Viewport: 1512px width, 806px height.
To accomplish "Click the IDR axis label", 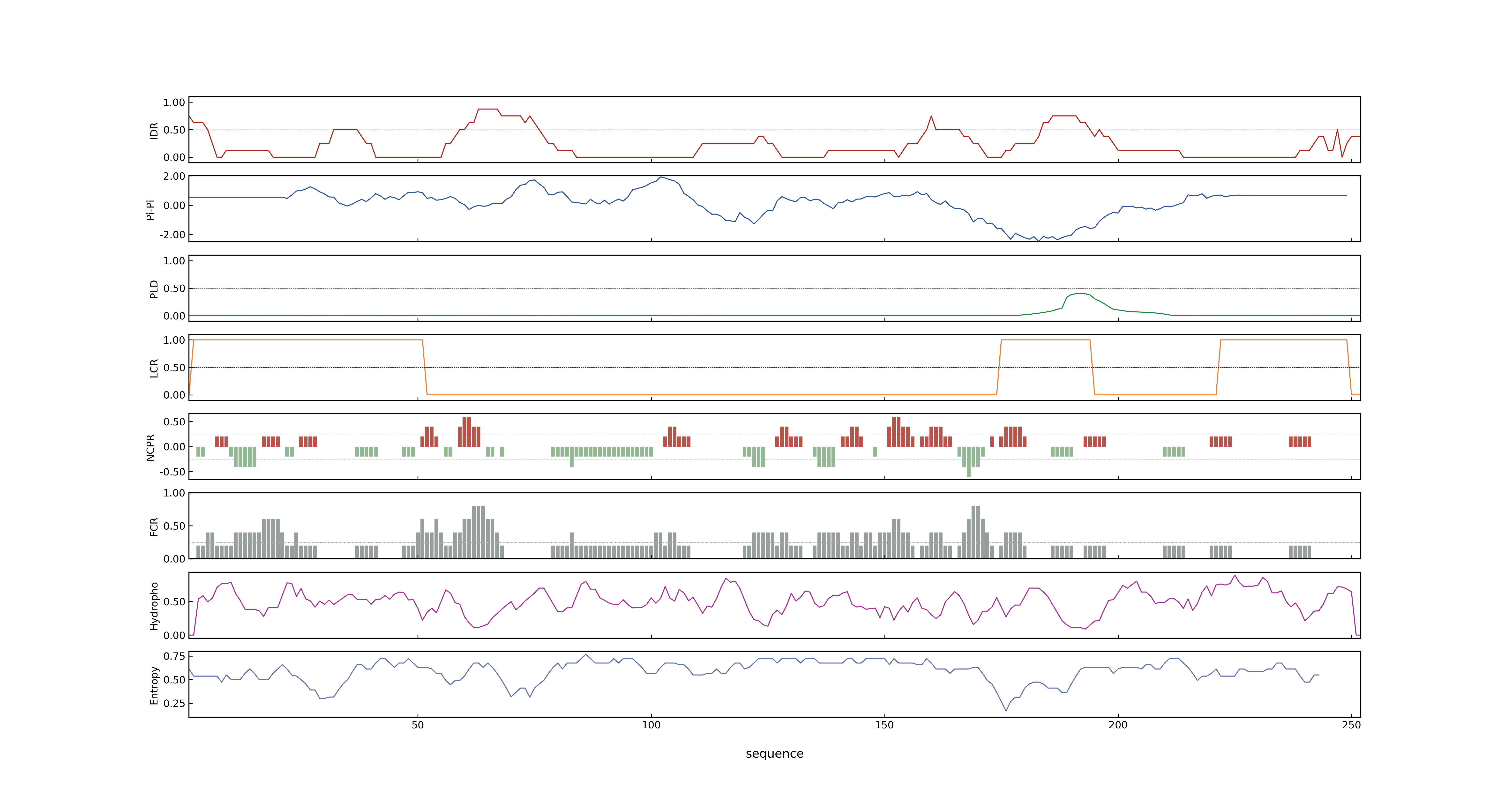I will point(154,130).
